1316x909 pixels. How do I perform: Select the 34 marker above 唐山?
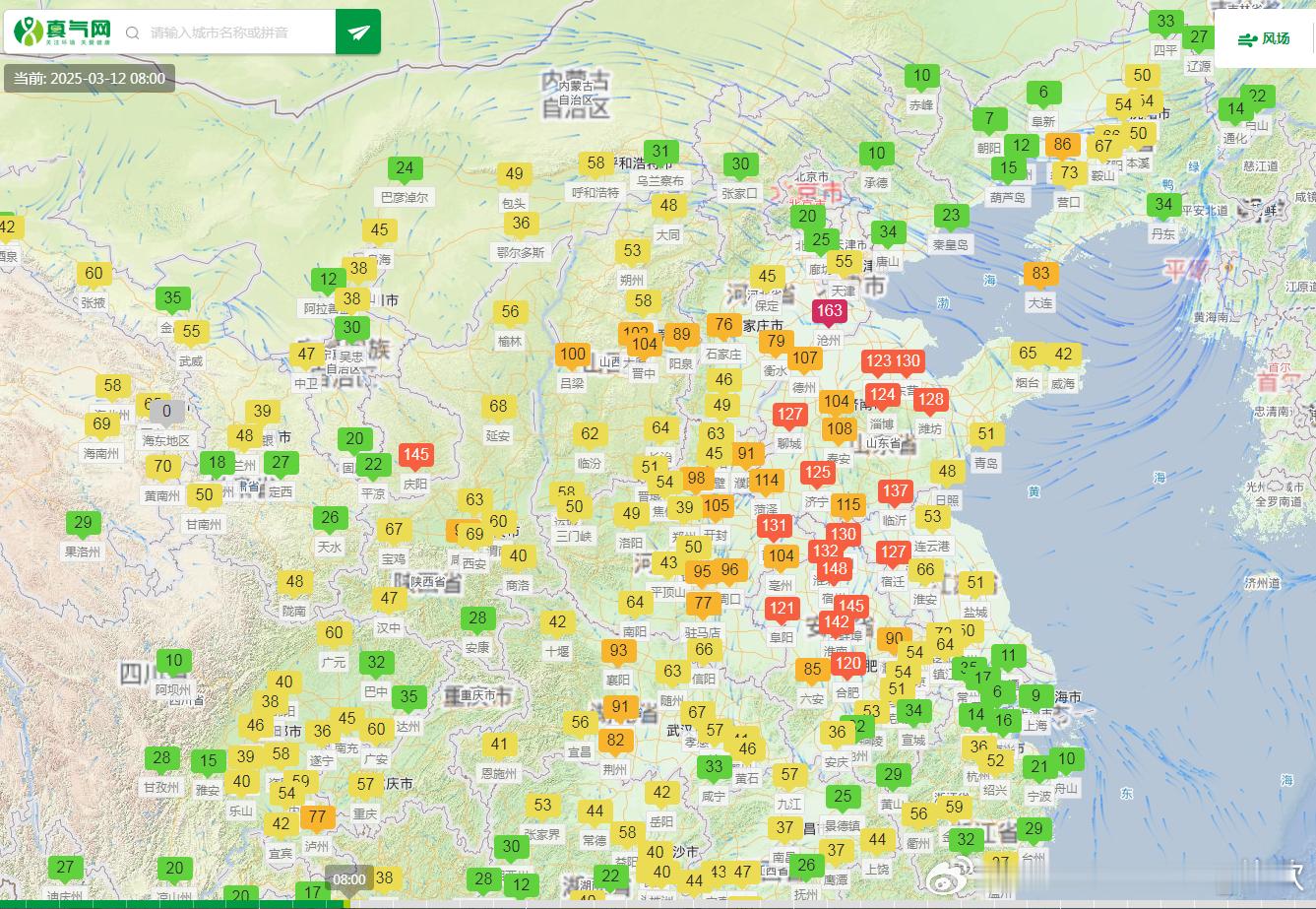(x=888, y=233)
